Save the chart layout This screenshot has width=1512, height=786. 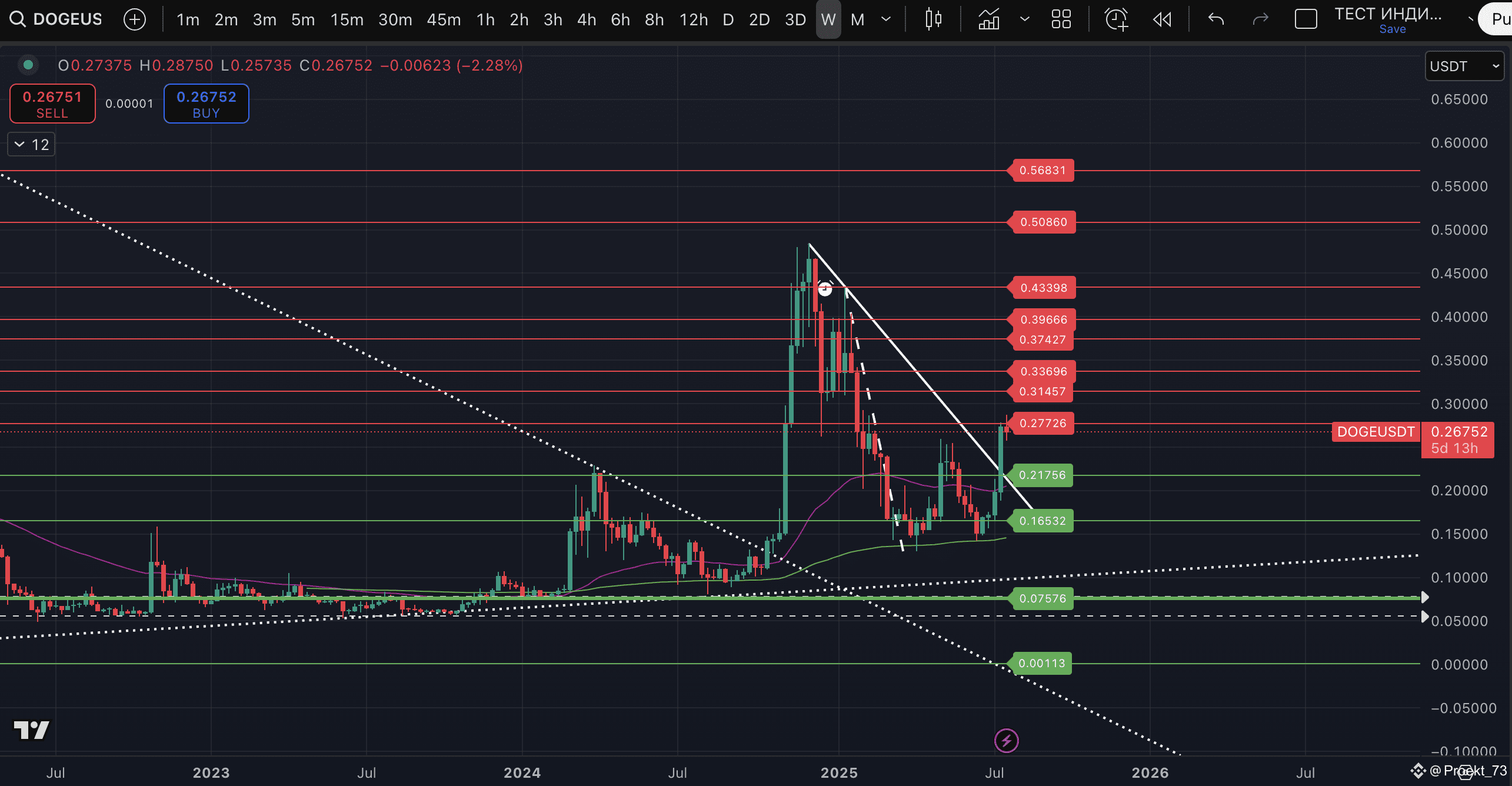pos(1393,29)
